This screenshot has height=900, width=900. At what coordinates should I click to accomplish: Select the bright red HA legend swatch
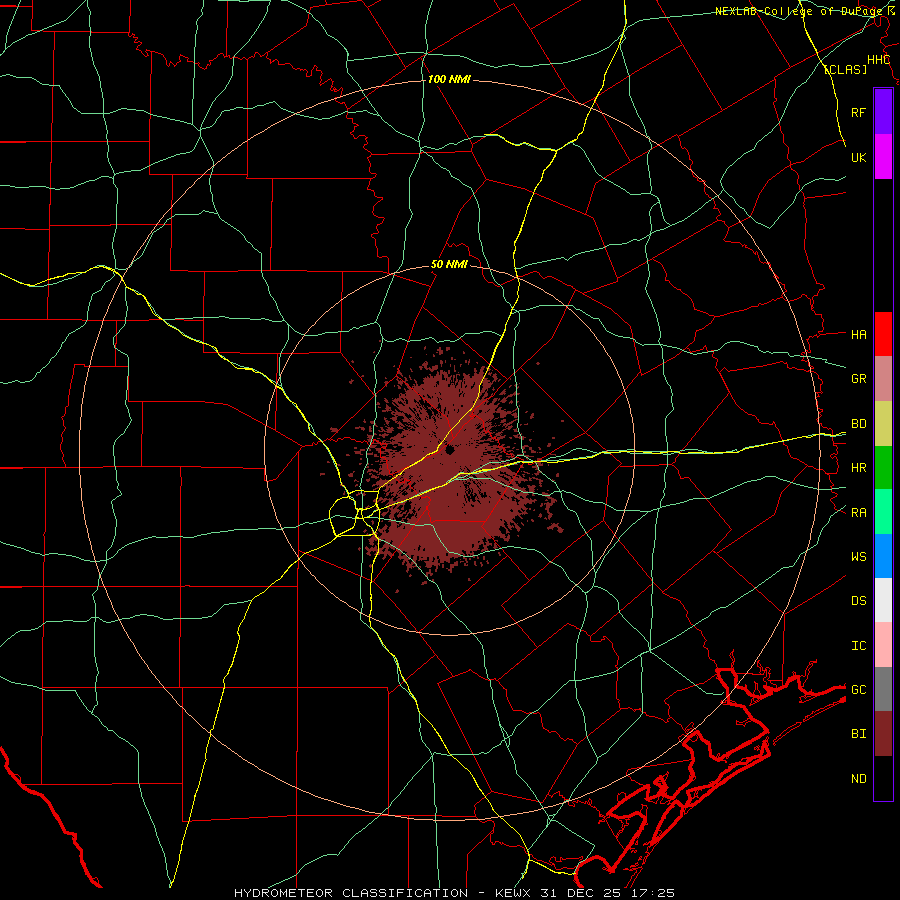pyautogui.click(x=883, y=334)
